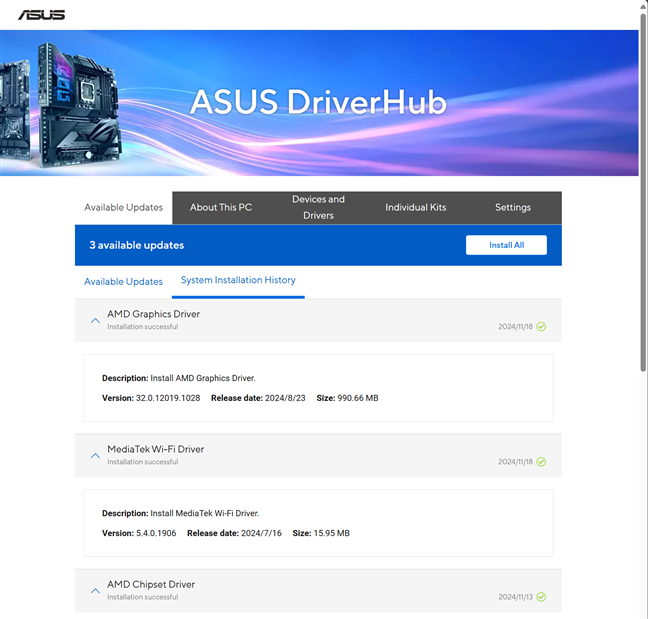The image size is (648, 619).
Task: Click the page vertical scrollbar thumb
Action: tap(643, 192)
